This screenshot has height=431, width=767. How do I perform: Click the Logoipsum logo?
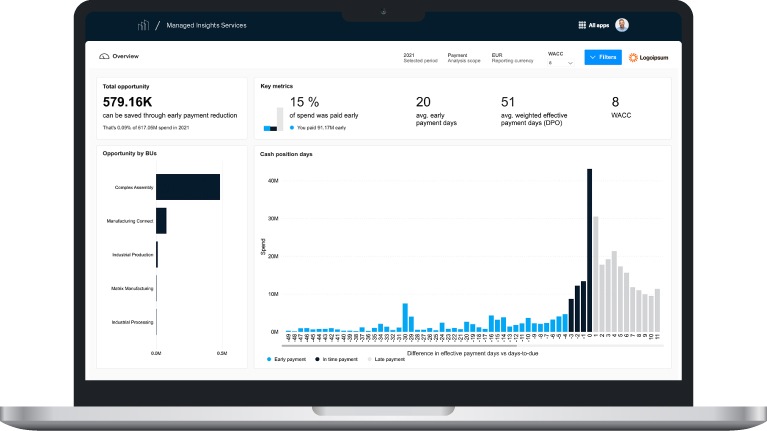pos(647,58)
